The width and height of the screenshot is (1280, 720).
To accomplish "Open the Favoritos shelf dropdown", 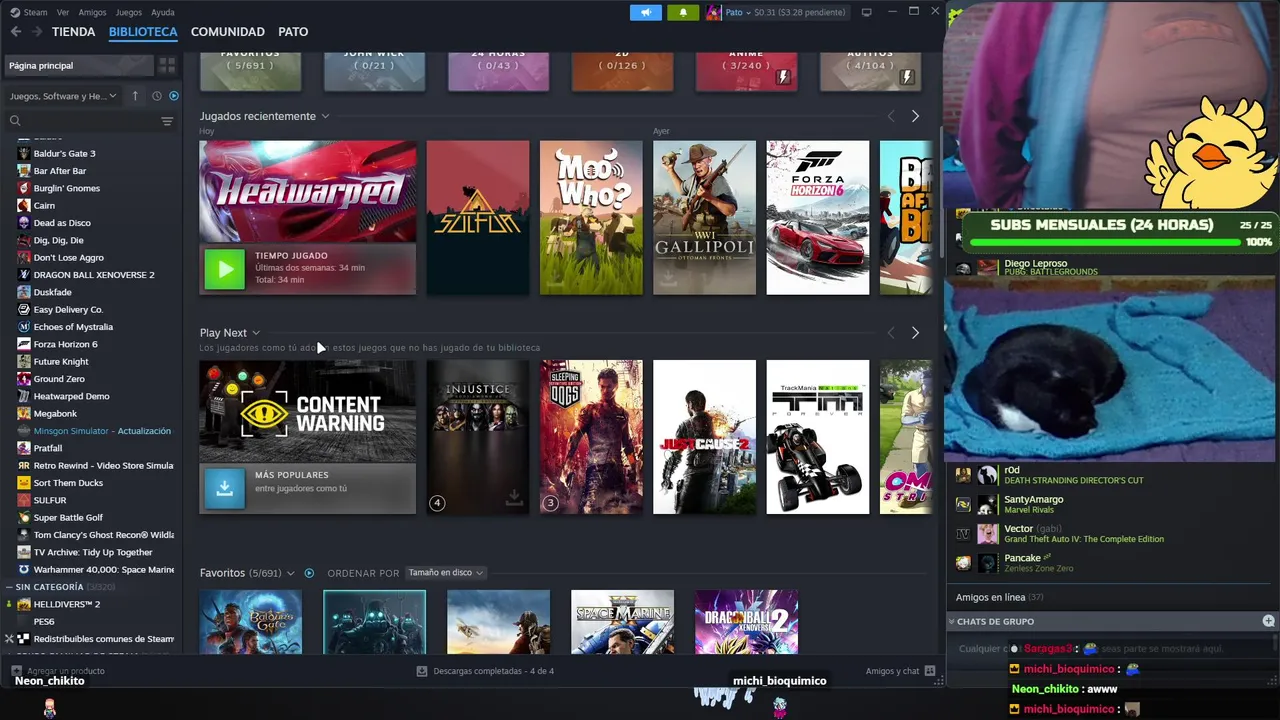I will tap(290, 573).
